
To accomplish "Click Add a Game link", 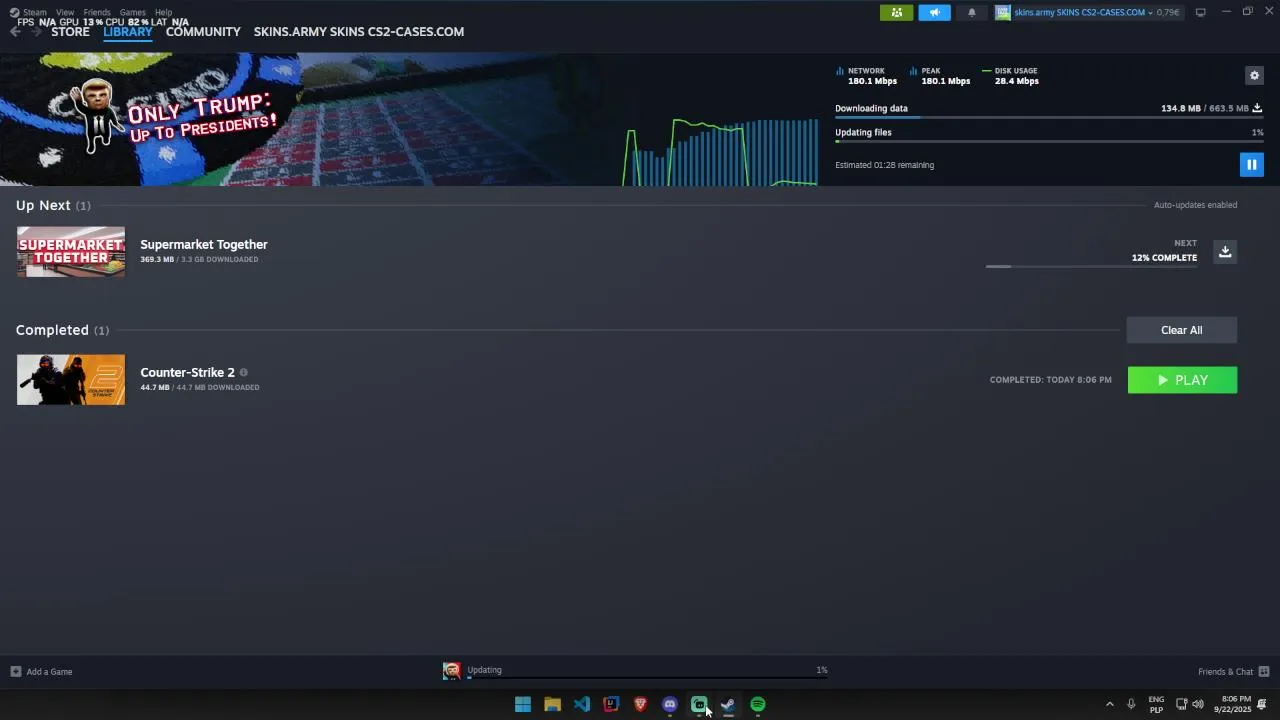I will [x=49, y=671].
